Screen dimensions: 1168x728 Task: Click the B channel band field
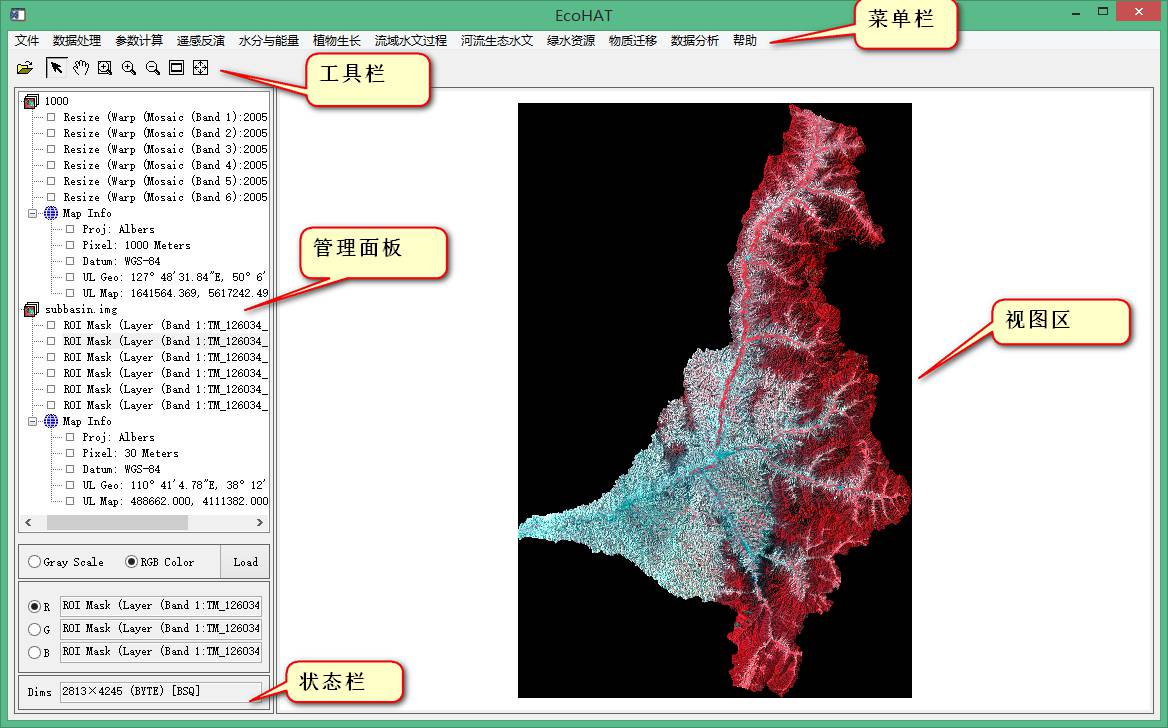tap(160, 651)
